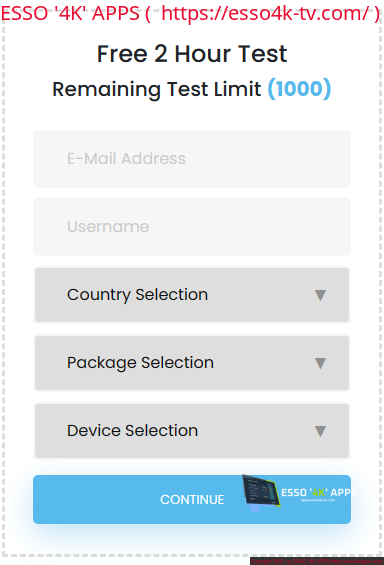Open the Country Selection dropdown
This screenshot has height=565, width=384.
click(192, 295)
